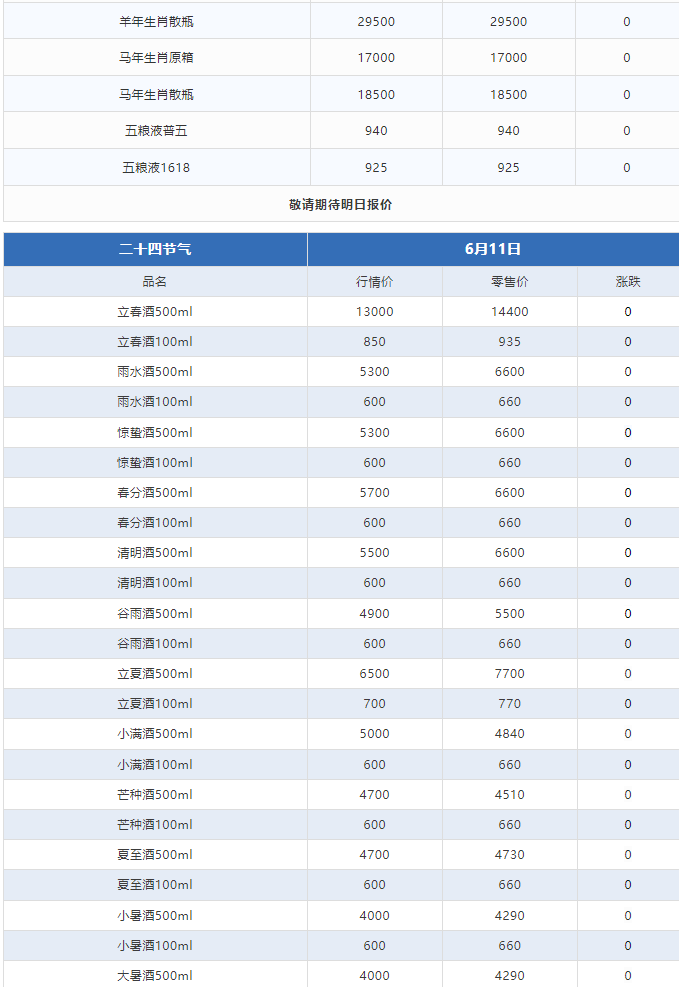Select the 雨水酒100ml row name
This screenshot has height=987, width=679.
(x=155, y=402)
